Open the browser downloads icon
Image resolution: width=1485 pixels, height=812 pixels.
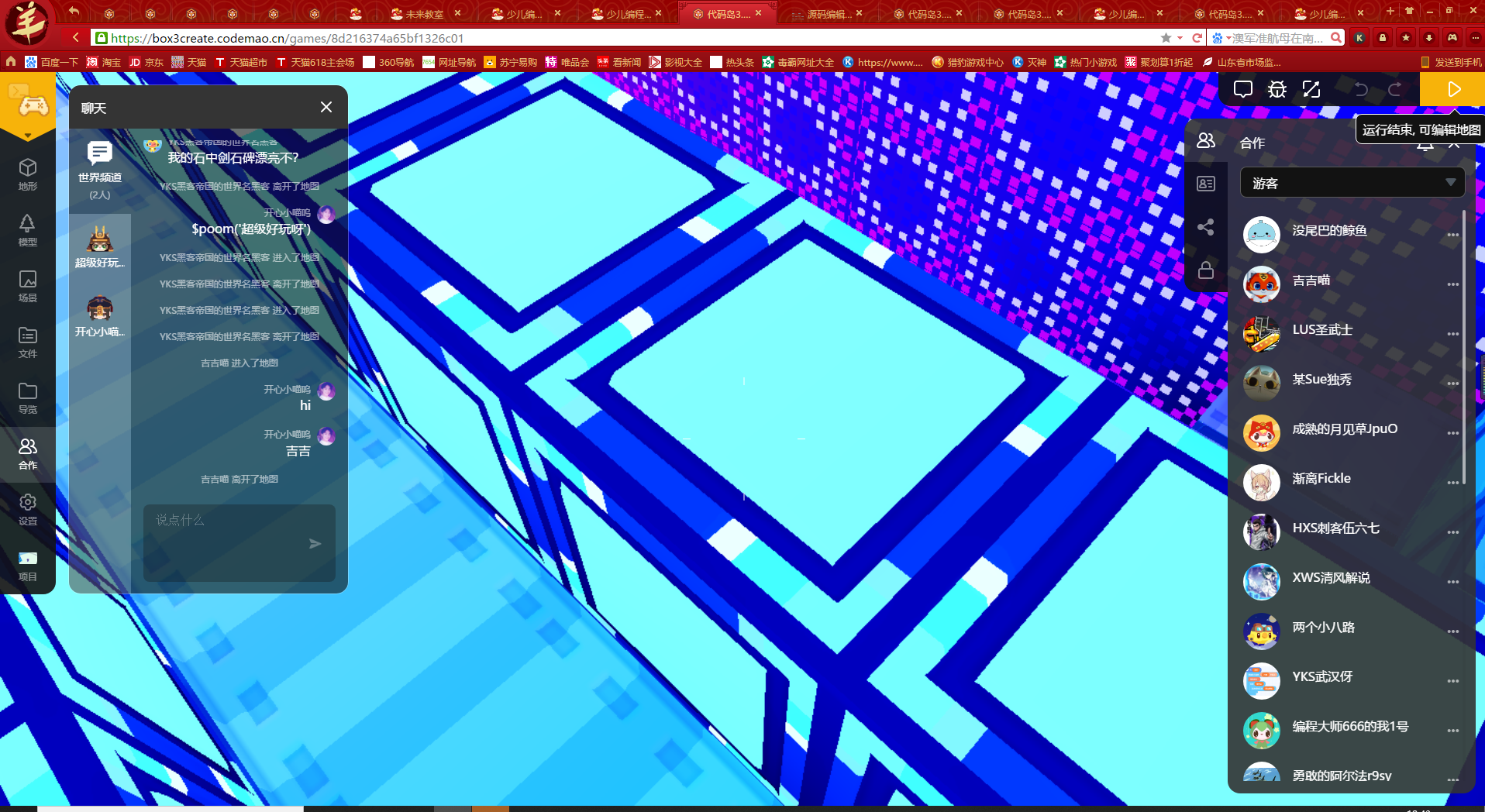click(x=1429, y=38)
